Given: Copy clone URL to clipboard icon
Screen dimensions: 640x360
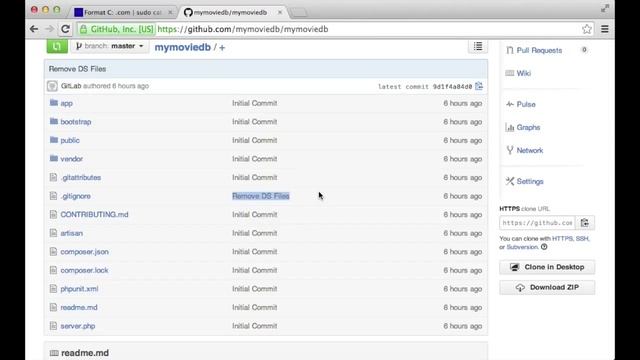Looking at the screenshot, I should (585, 223).
